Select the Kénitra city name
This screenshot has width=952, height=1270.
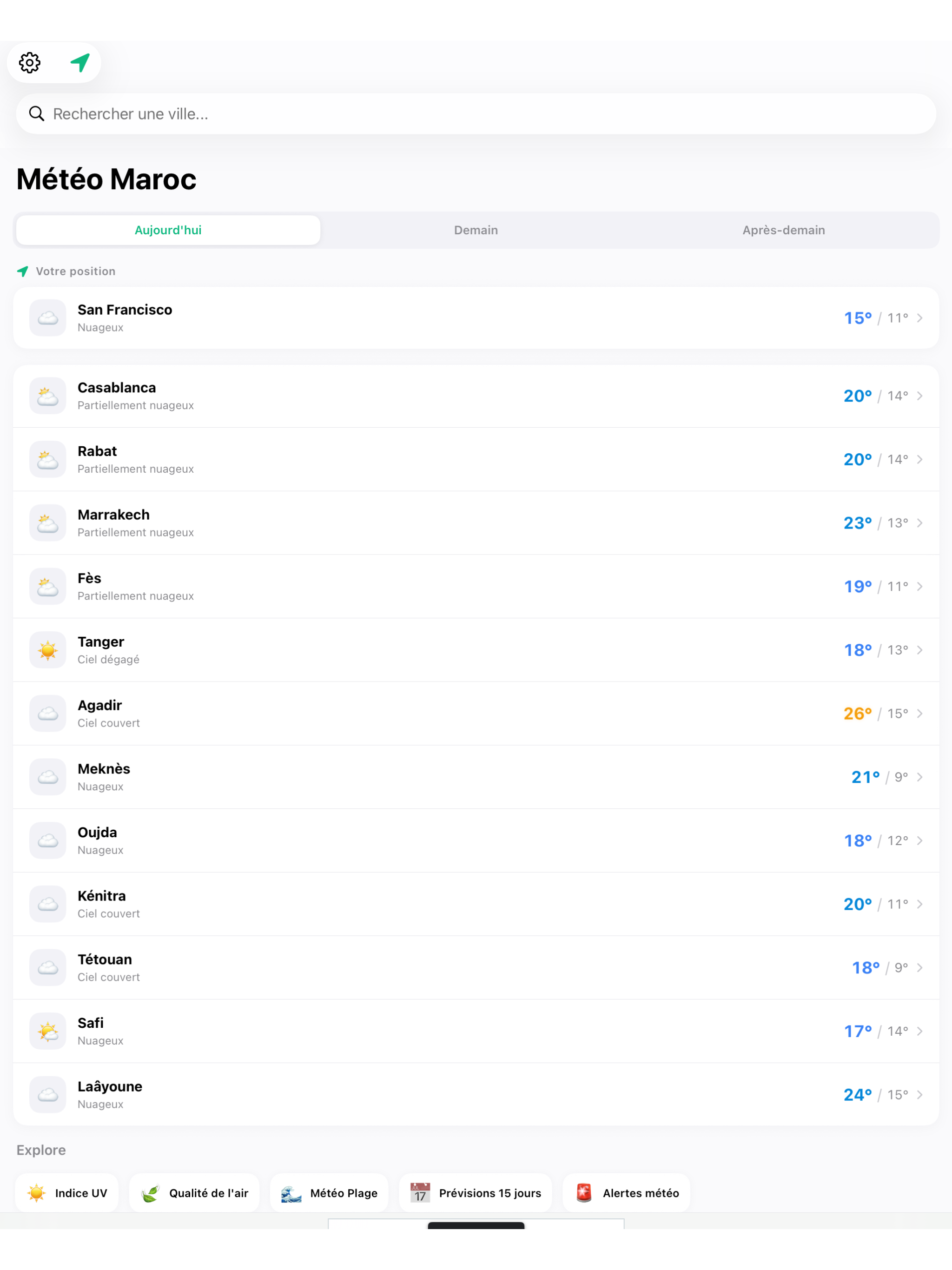(102, 896)
